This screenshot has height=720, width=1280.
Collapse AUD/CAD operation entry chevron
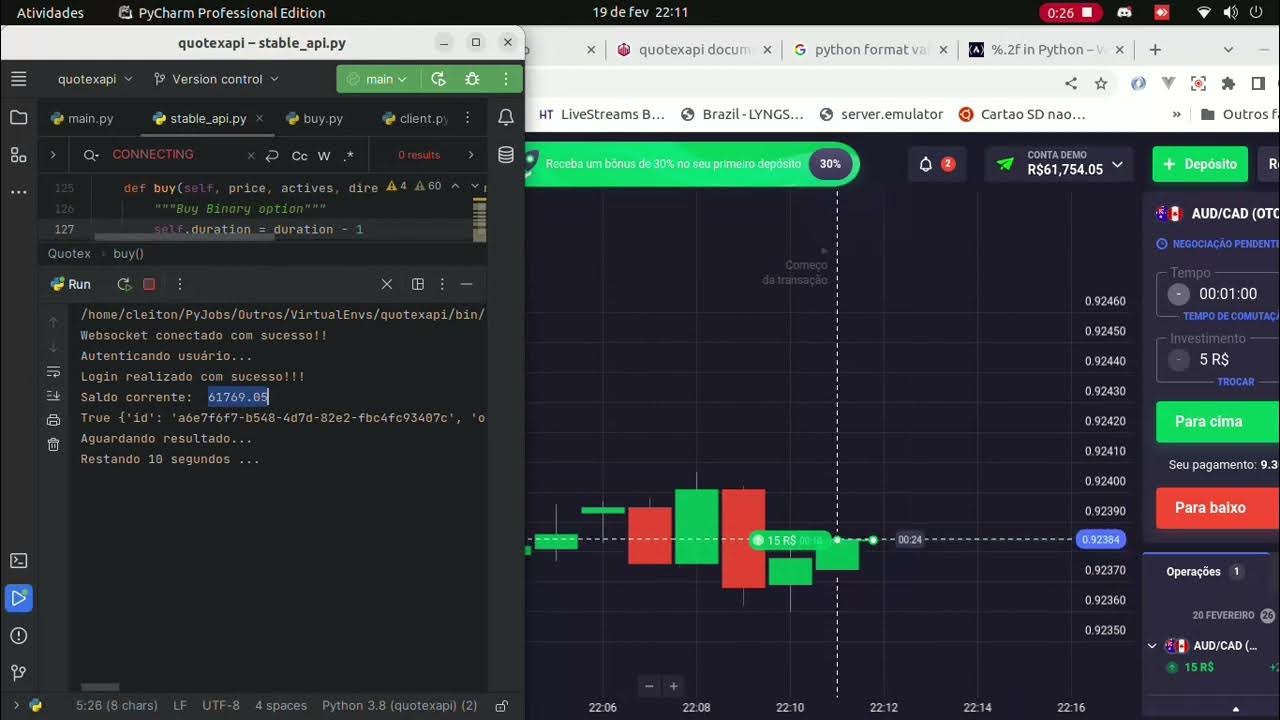(x=1152, y=646)
